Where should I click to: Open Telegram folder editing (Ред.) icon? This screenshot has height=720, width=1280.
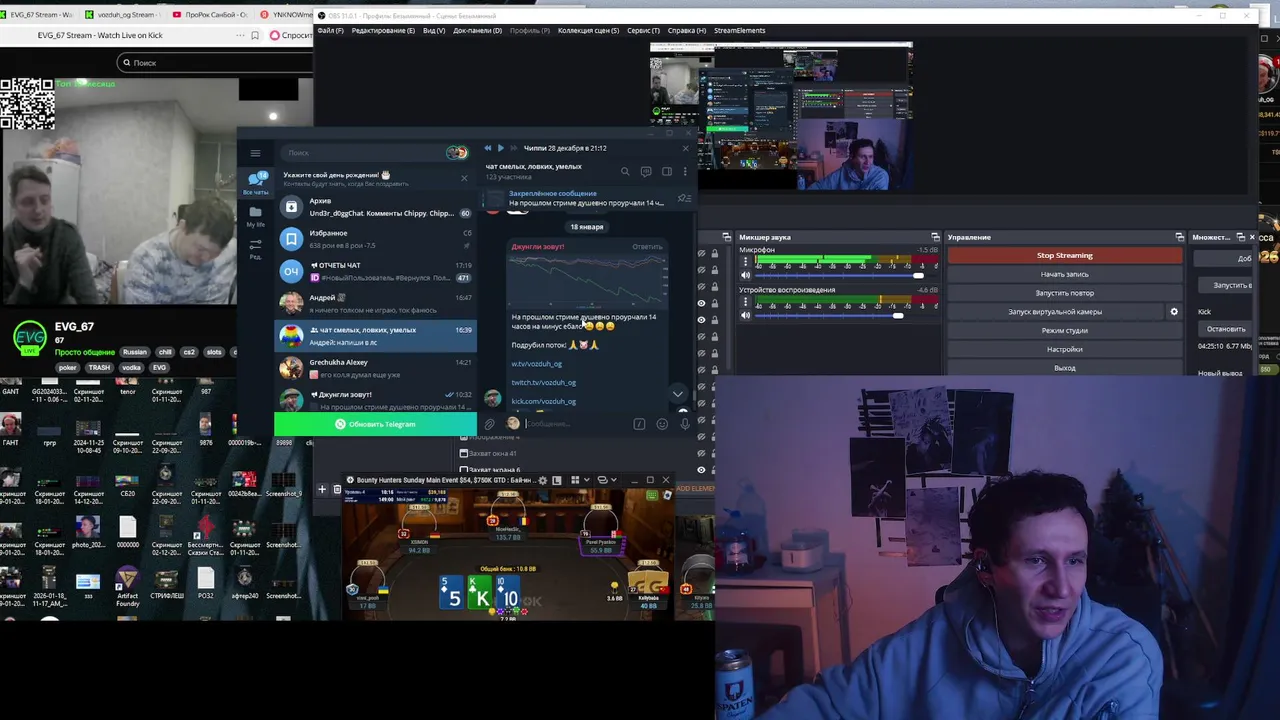pos(256,248)
